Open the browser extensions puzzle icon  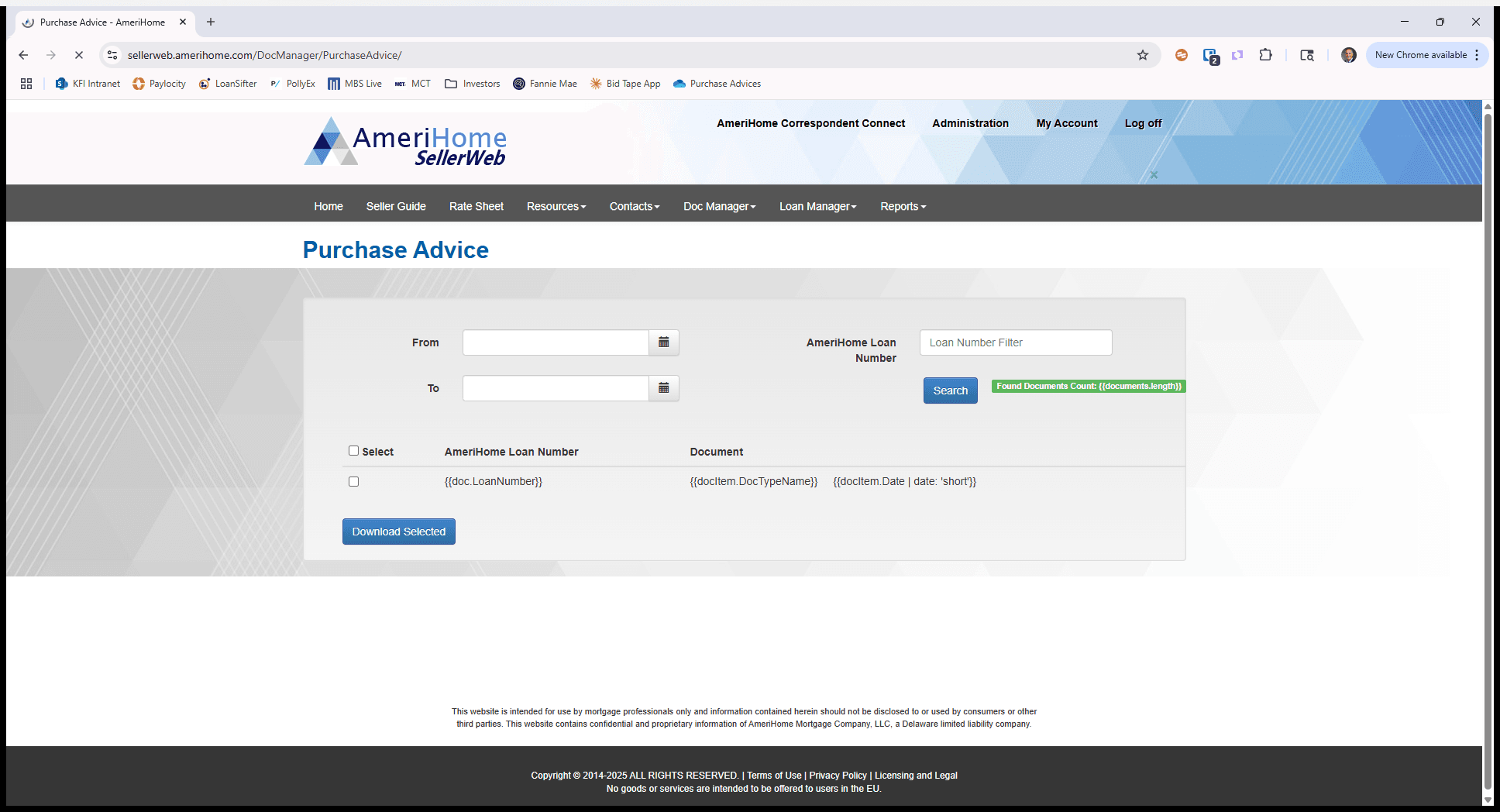tap(1266, 55)
